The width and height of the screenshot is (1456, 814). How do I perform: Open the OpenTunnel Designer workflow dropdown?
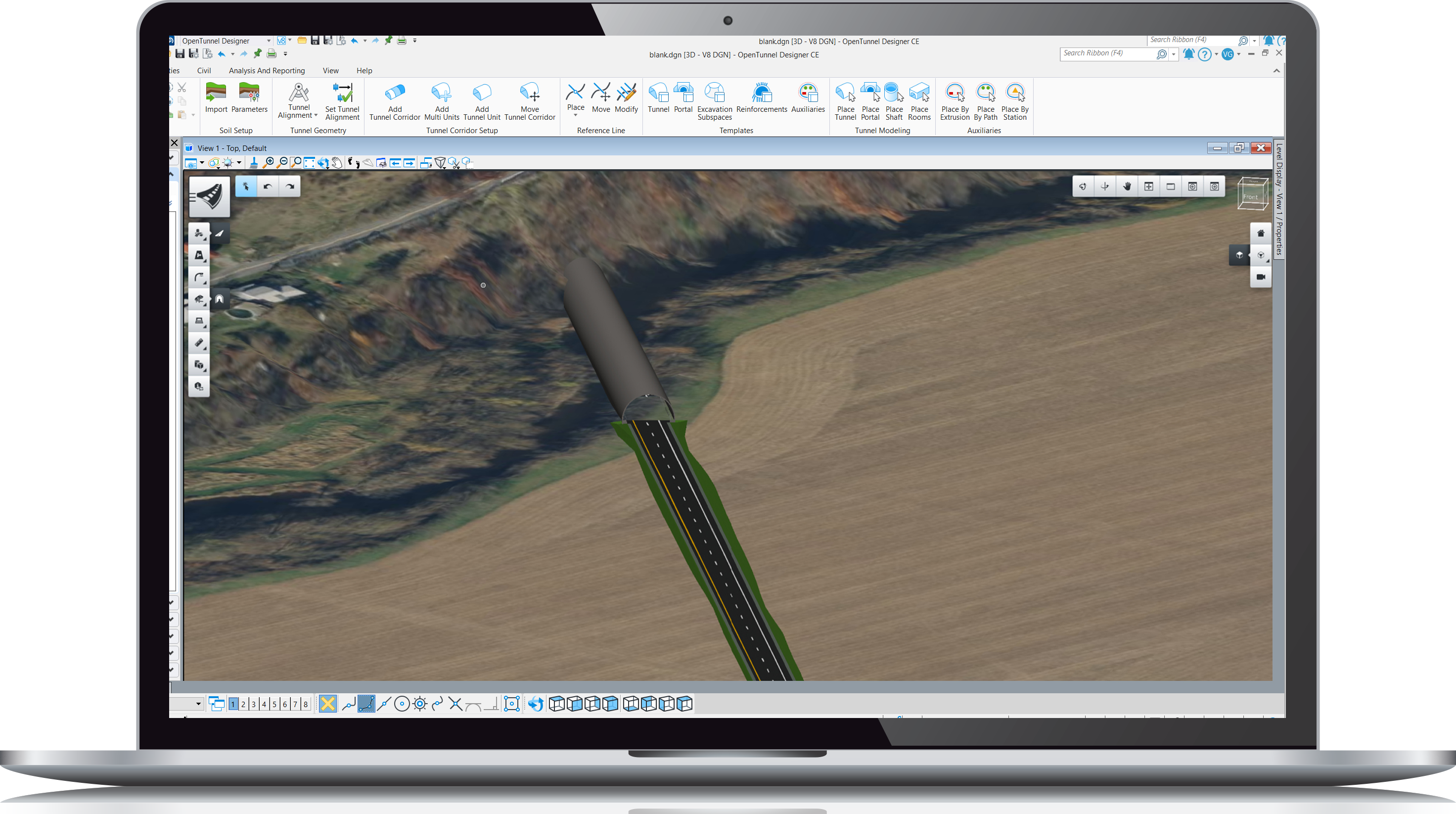270,41
